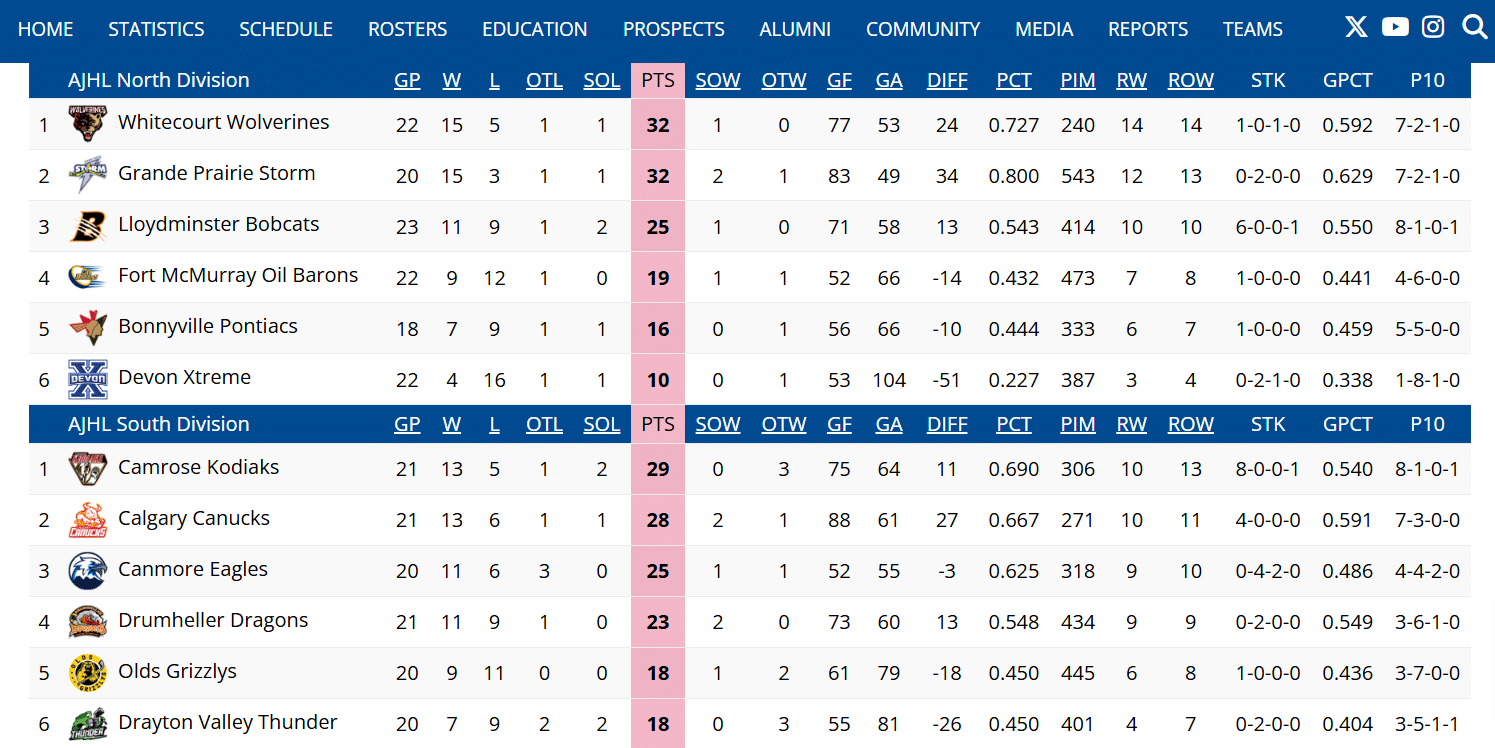Viewport: 1495px width, 748px height.
Task: Sort North Division by GP column
Action: pyautogui.click(x=407, y=80)
